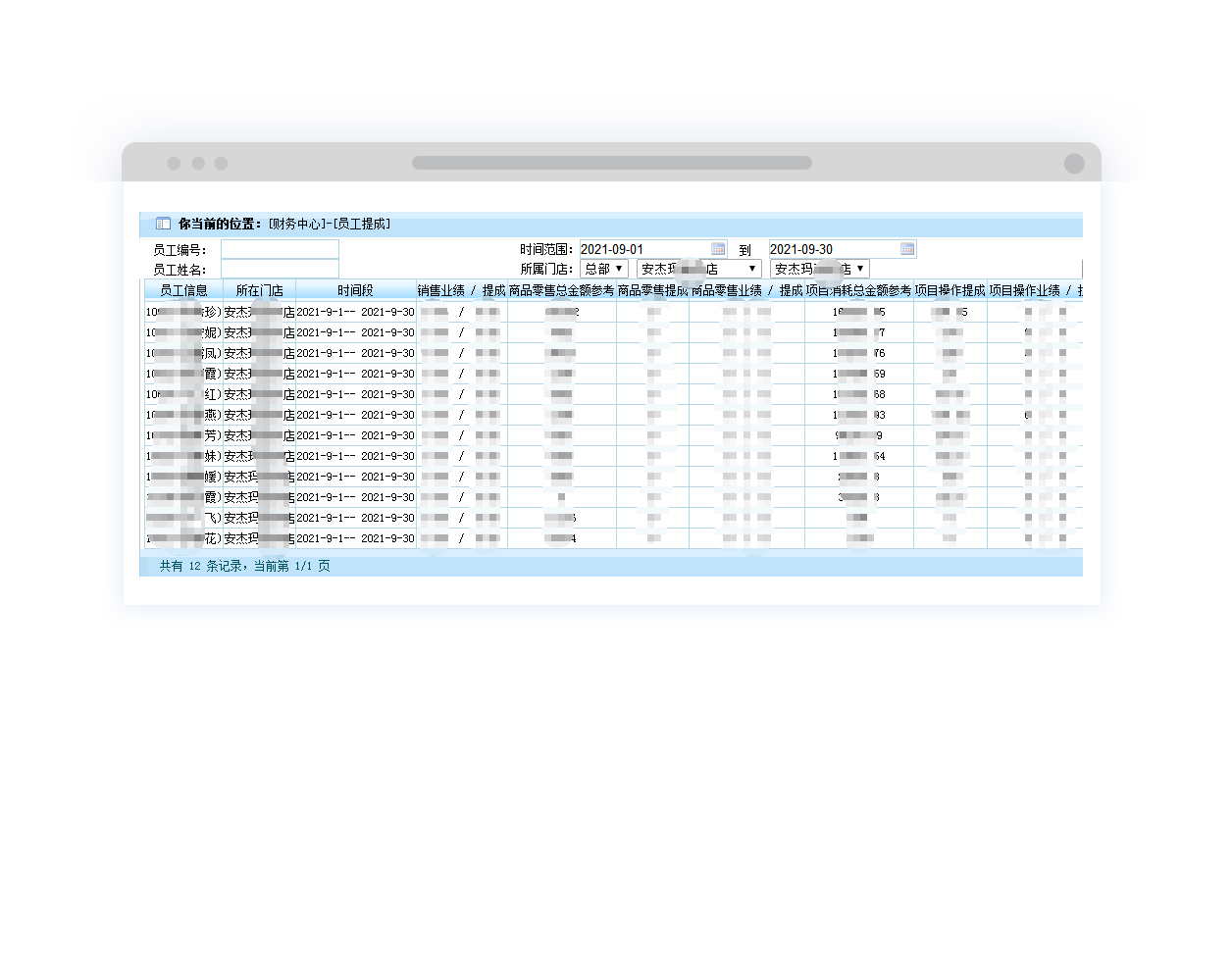The image size is (1232, 959).
Task: Click the location icon before 你当前的位置
Action: [x=164, y=224]
